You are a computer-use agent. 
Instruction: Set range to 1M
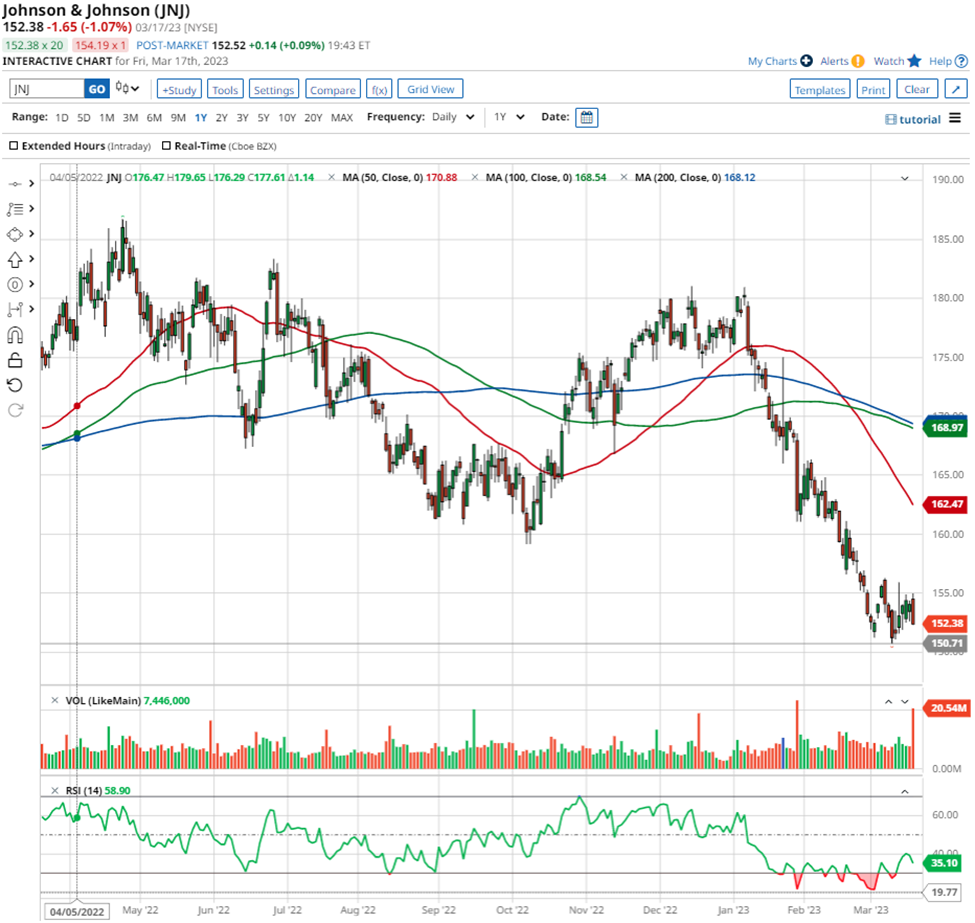click(107, 118)
